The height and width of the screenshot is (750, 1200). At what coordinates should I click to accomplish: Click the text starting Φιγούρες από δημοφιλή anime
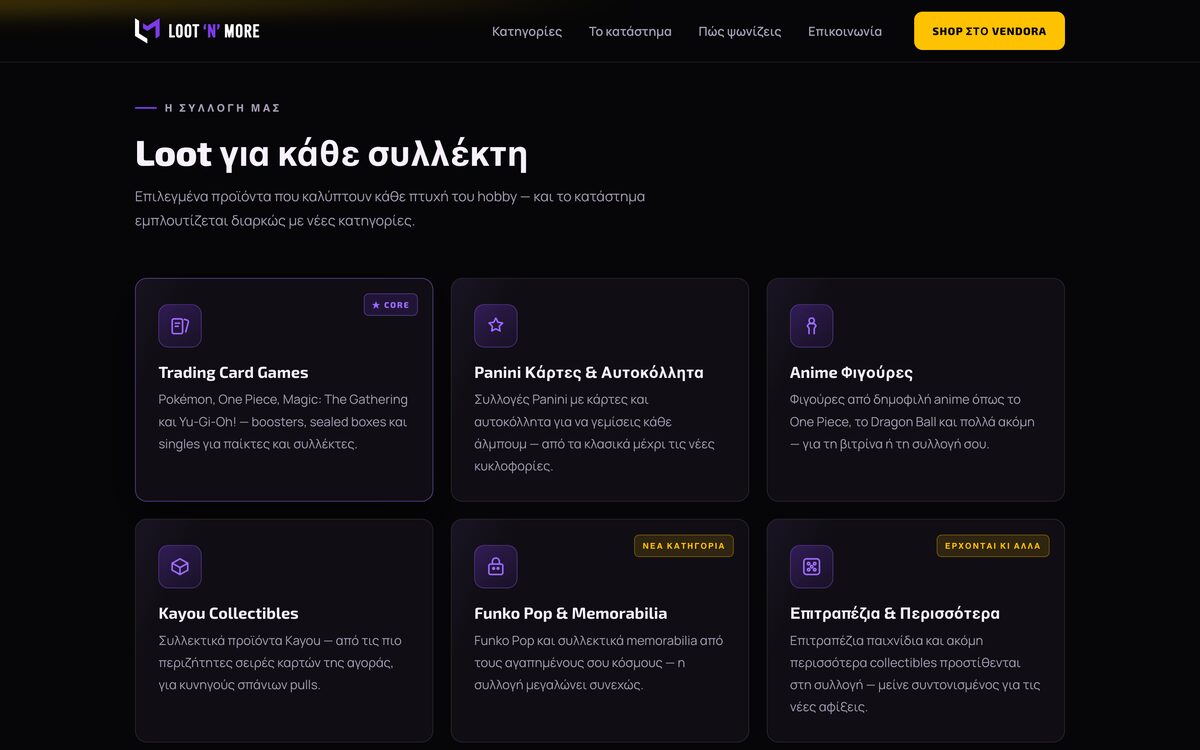tap(912, 422)
